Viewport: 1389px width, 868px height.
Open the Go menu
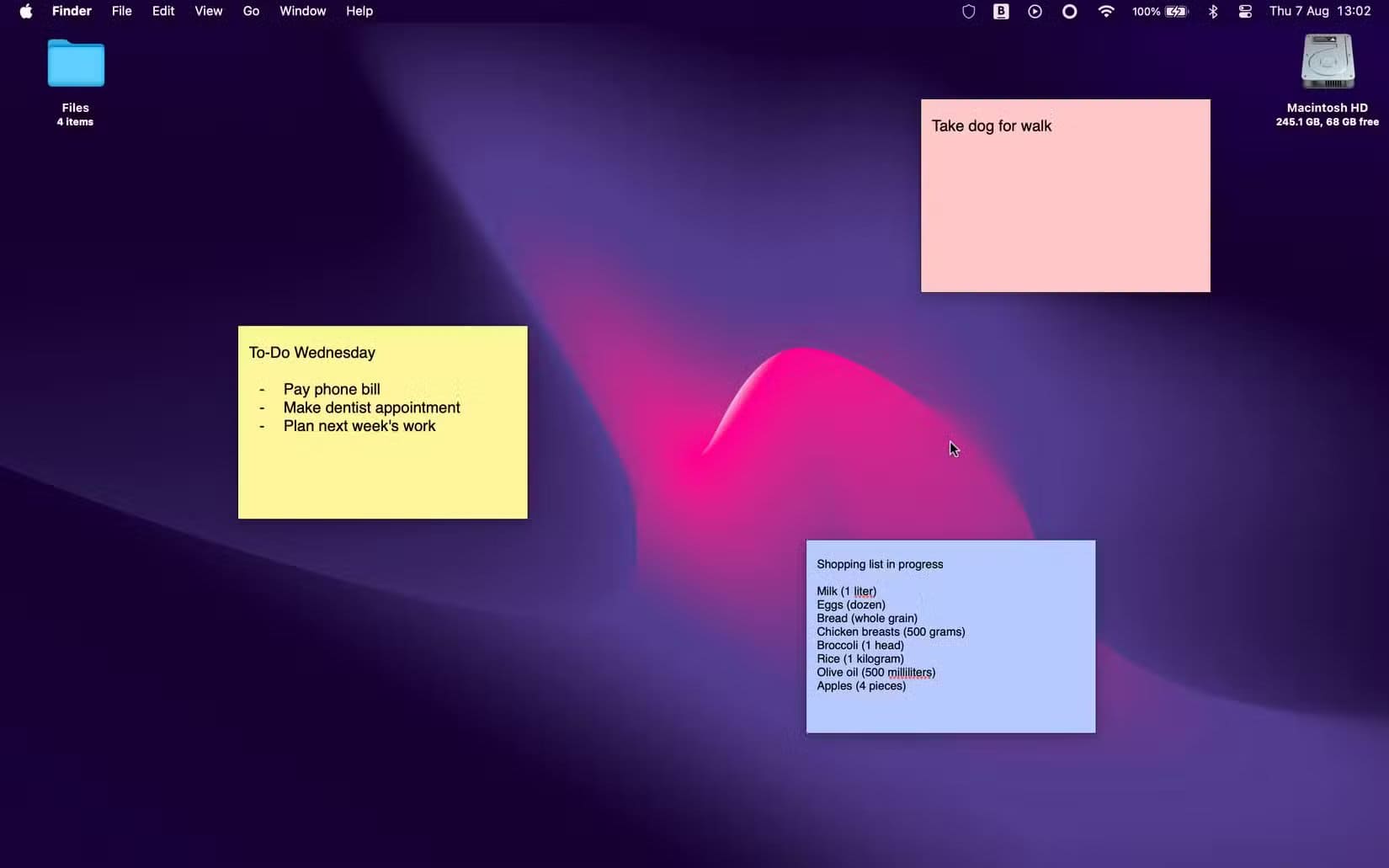point(251,11)
